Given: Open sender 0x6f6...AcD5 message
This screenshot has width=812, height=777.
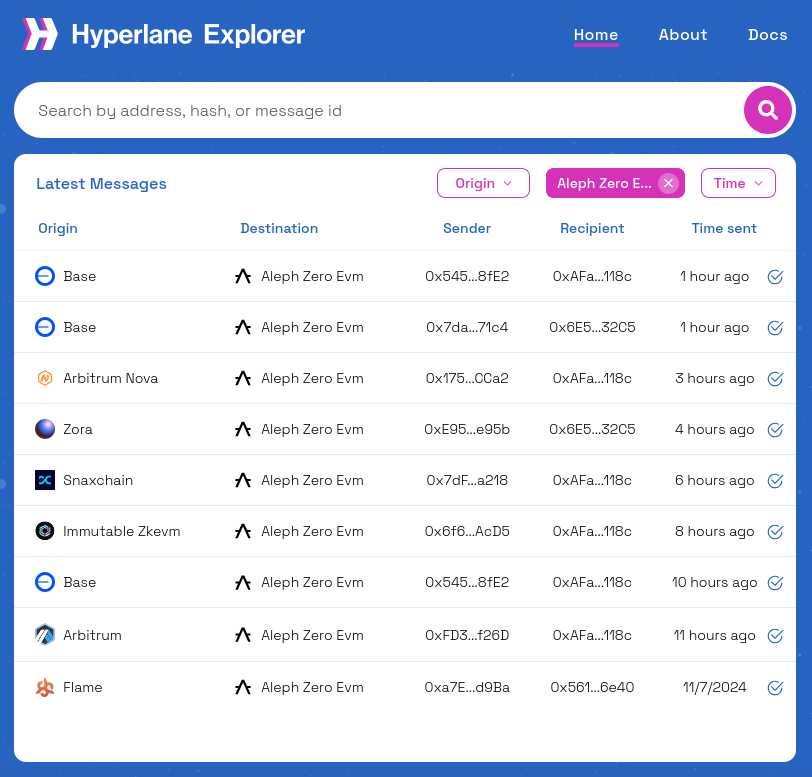Looking at the screenshot, I should tap(467, 531).
